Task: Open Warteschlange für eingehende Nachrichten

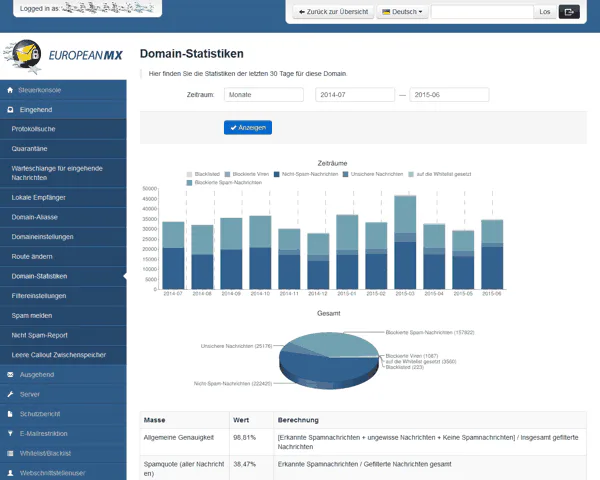Action: pyautogui.click(x=63, y=173)
